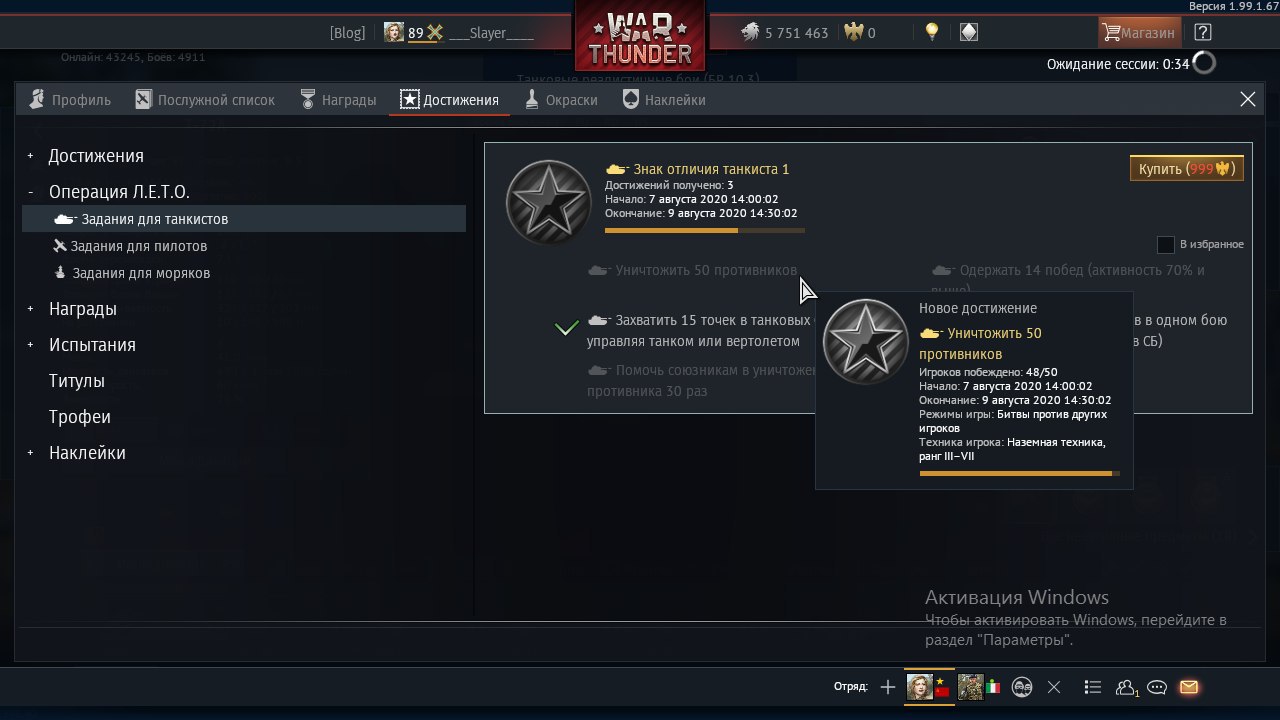The image size is (1280, 720).
Task: Click the lightbulb hints icon
Action: point(932,32)
